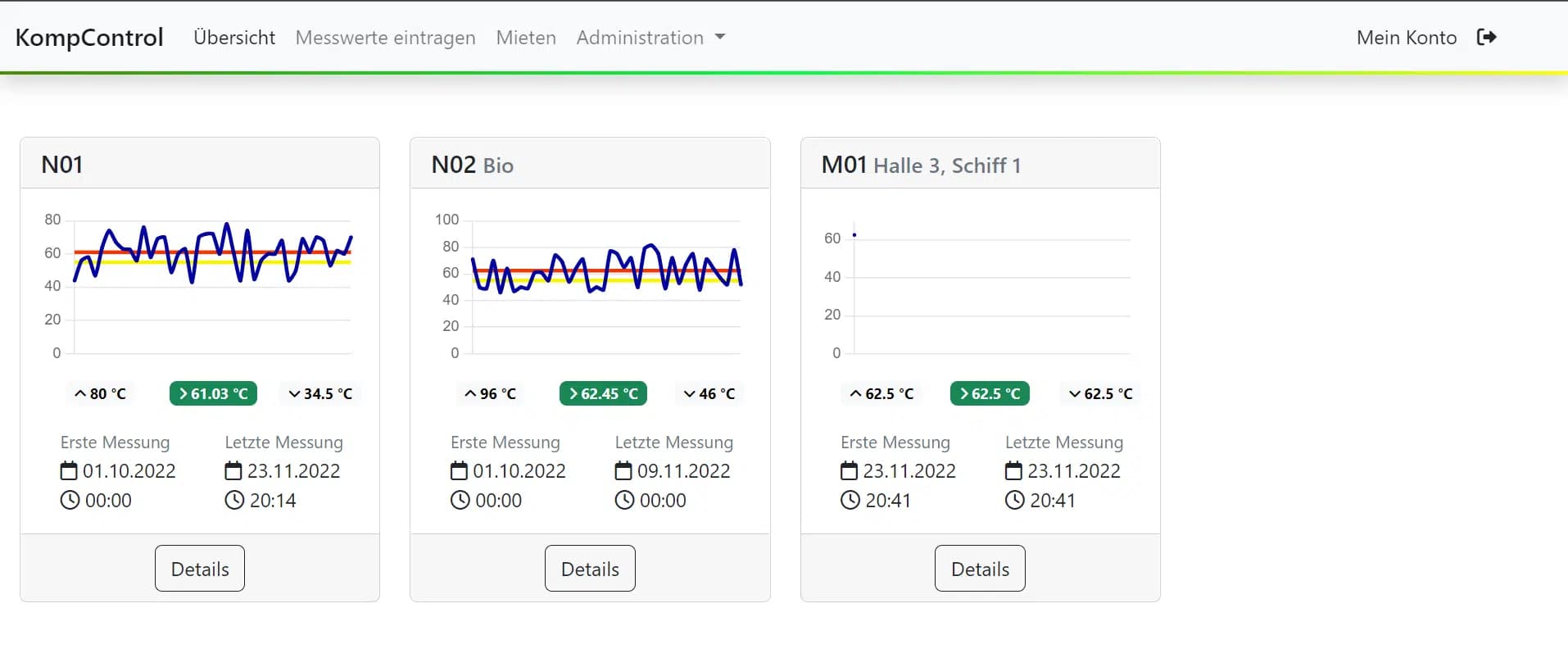Click calendar icon of N01 first measurement

click(x=70, y=471)
